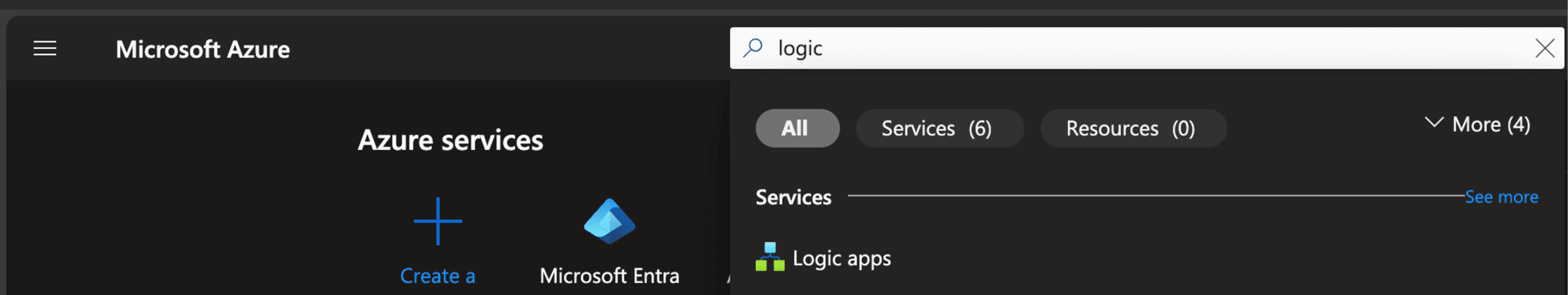
Task: Open the Microsoft Entra service label
Action: tap(609, 276)
